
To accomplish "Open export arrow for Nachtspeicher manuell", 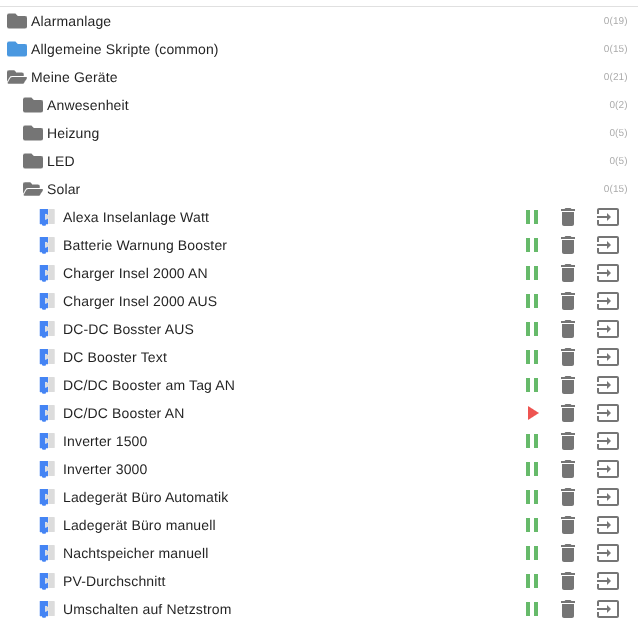I will coord(607,553).
